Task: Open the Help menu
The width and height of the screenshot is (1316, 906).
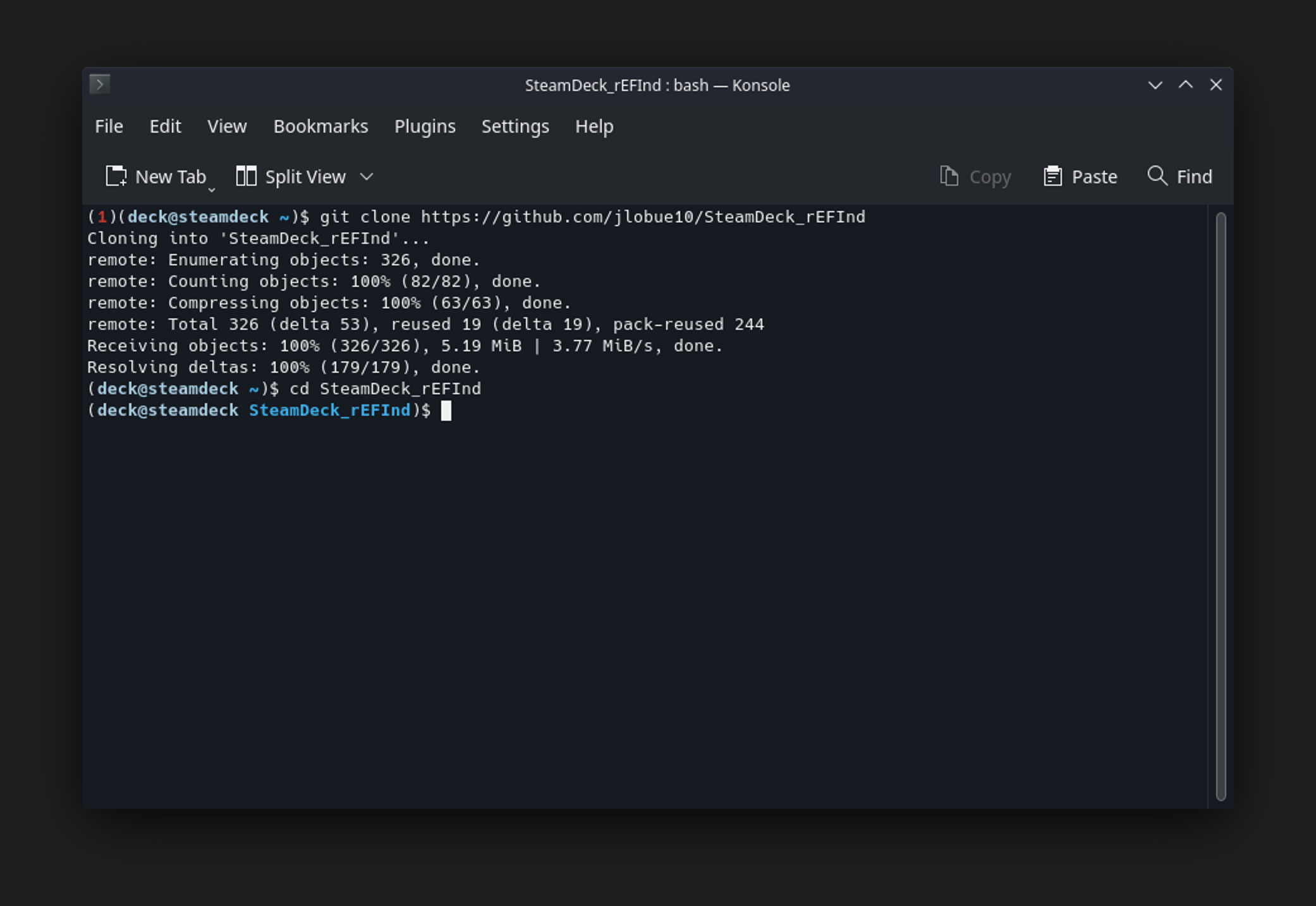Action: click(594, 126)
